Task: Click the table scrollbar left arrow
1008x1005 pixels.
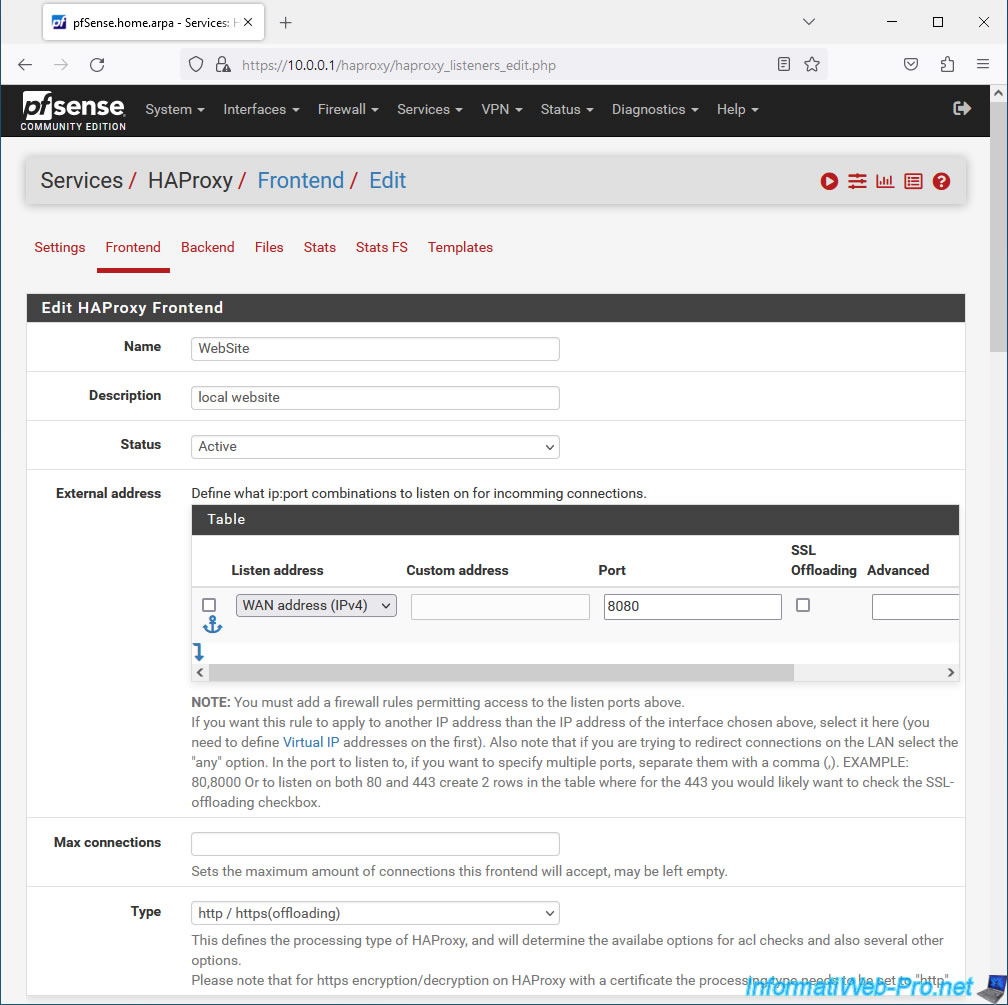Action: coord(200,673)
